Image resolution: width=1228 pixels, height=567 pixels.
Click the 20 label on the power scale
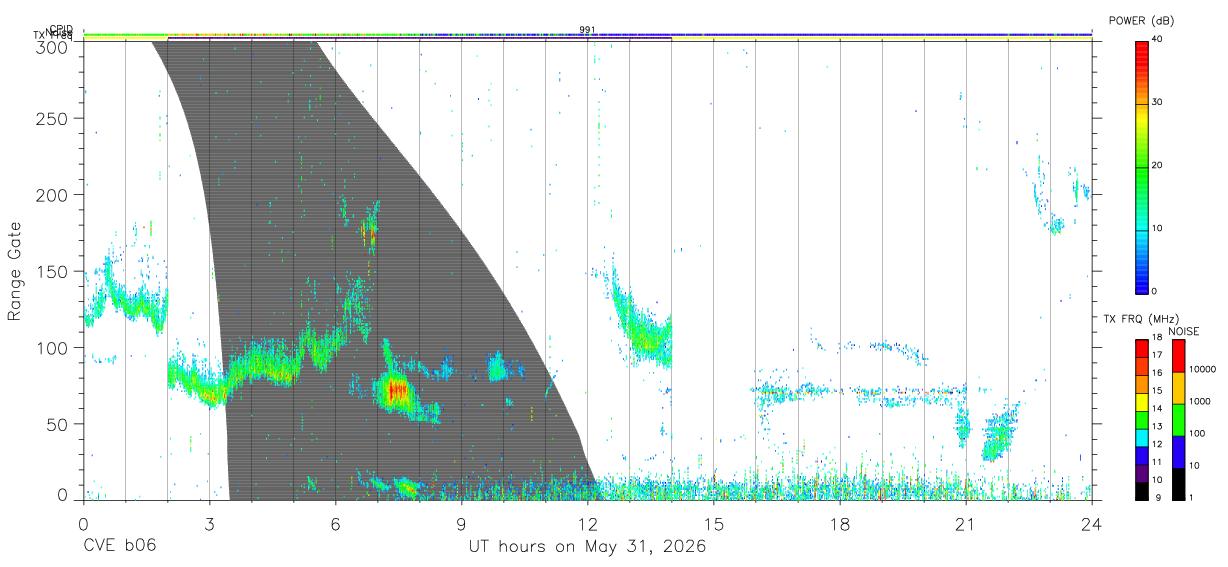1158,166
